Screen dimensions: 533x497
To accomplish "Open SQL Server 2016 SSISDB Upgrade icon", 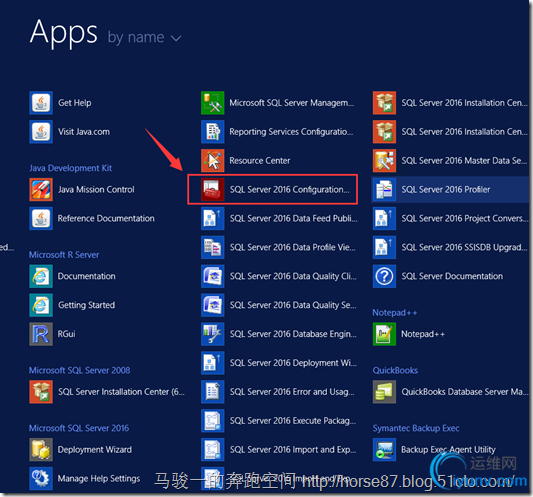I will pyautogui.click(x=384, y=247).
